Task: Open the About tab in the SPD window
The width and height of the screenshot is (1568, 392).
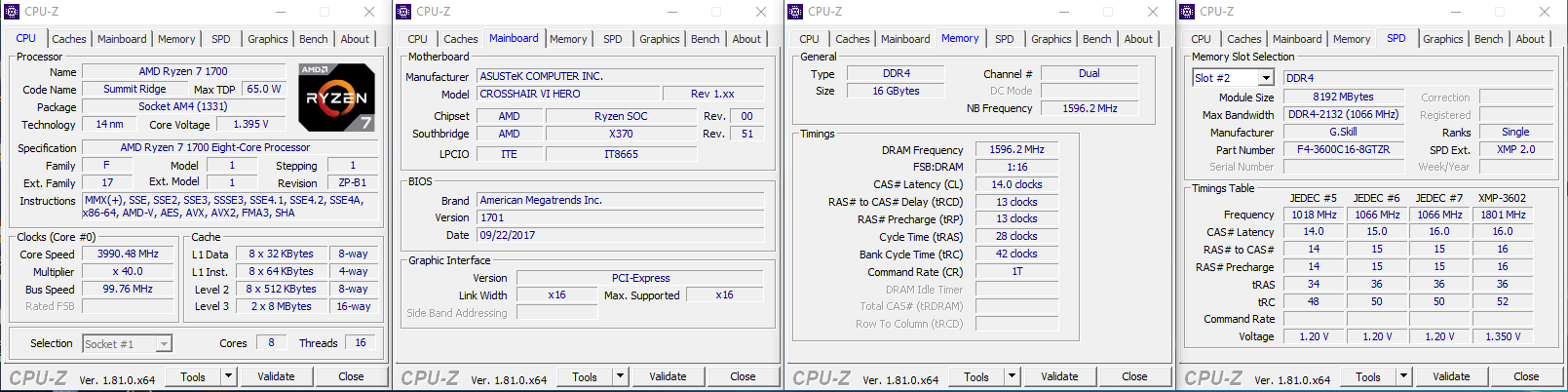Action: tap(1530, 39)
